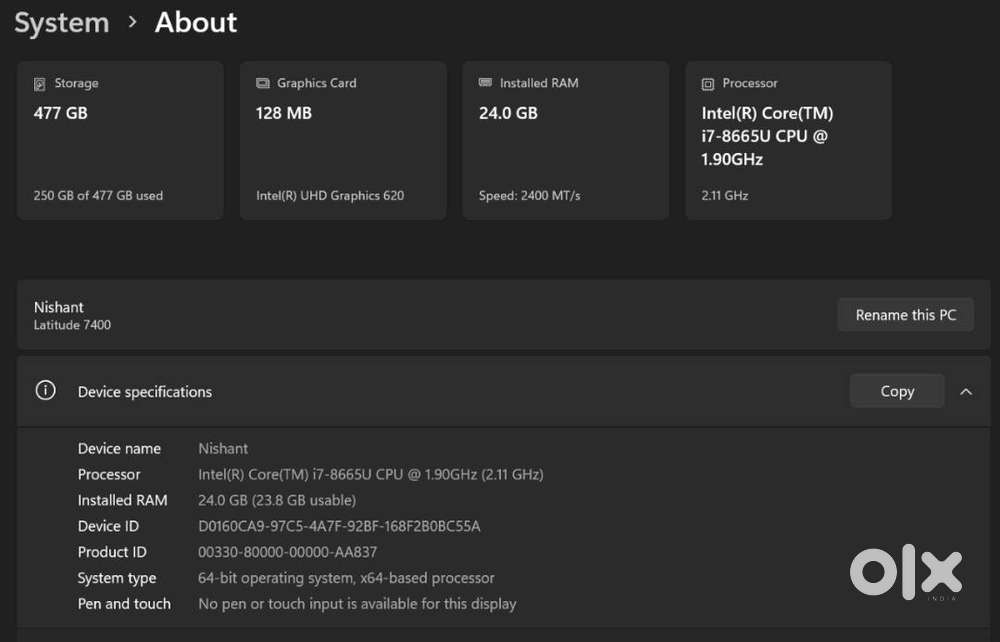This screenshot has height=642, width=1000.
Task: Go back to System in breadcrumb
Action: 62,22
